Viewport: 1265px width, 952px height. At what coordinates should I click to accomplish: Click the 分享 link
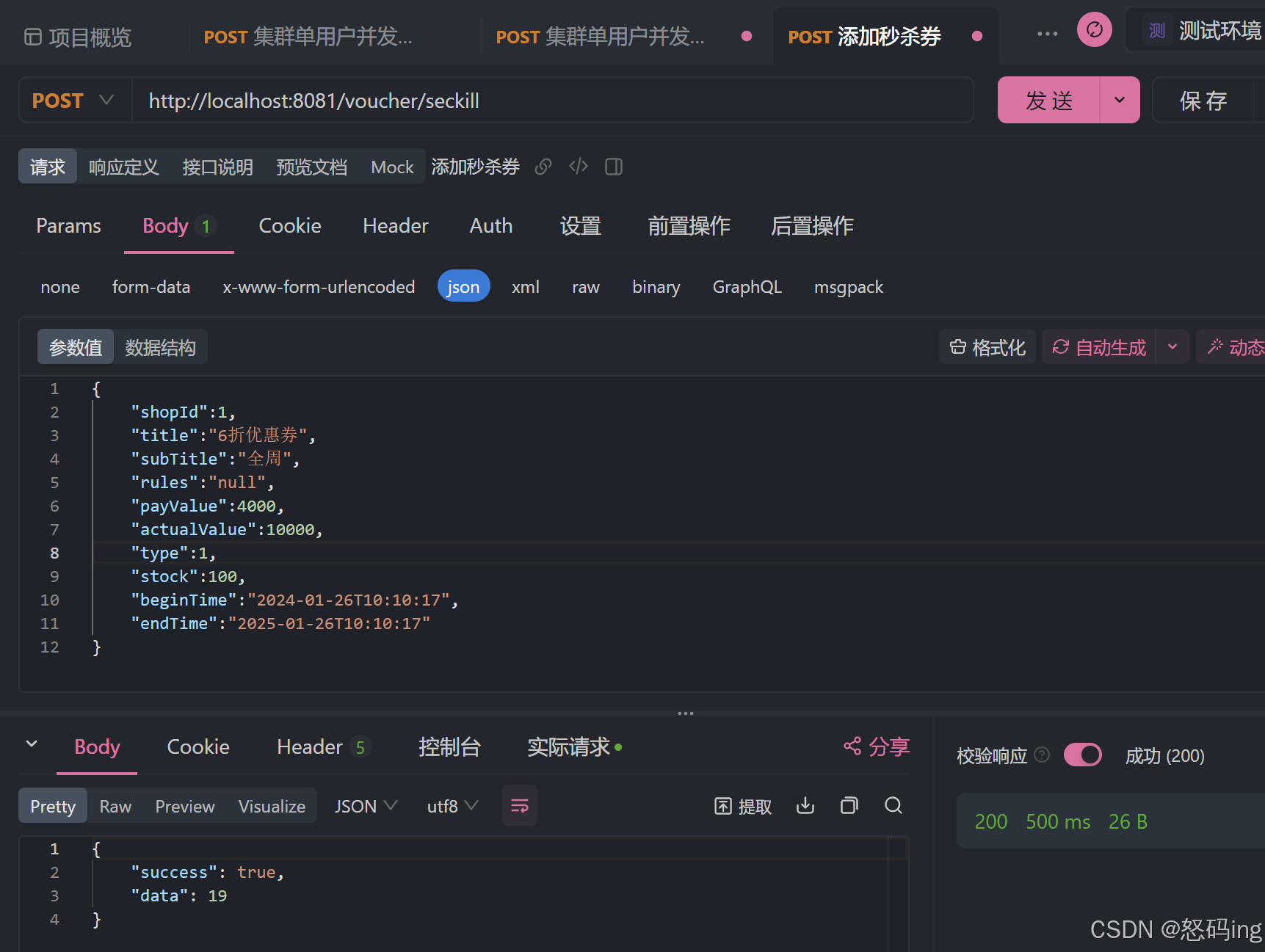(x=877, y=747)
